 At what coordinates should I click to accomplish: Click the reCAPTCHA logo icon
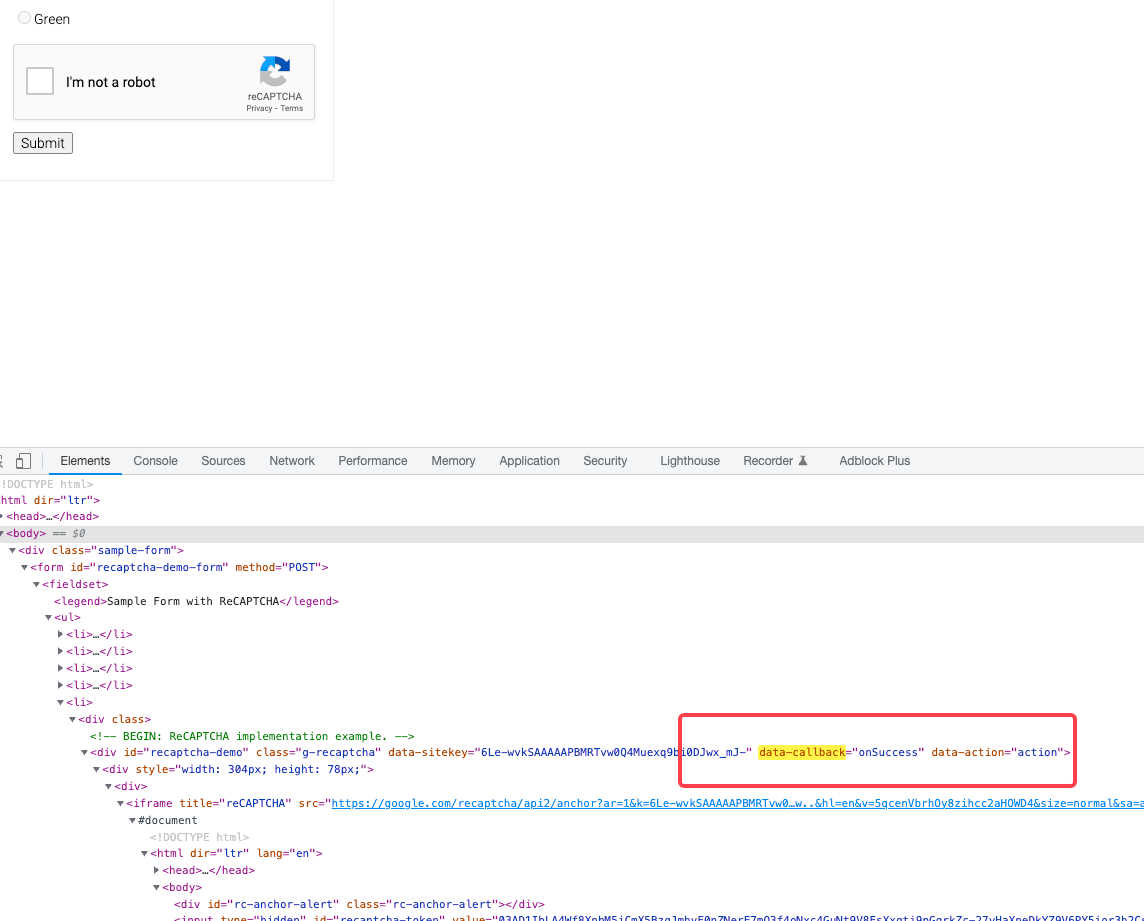tap(274, 73)
